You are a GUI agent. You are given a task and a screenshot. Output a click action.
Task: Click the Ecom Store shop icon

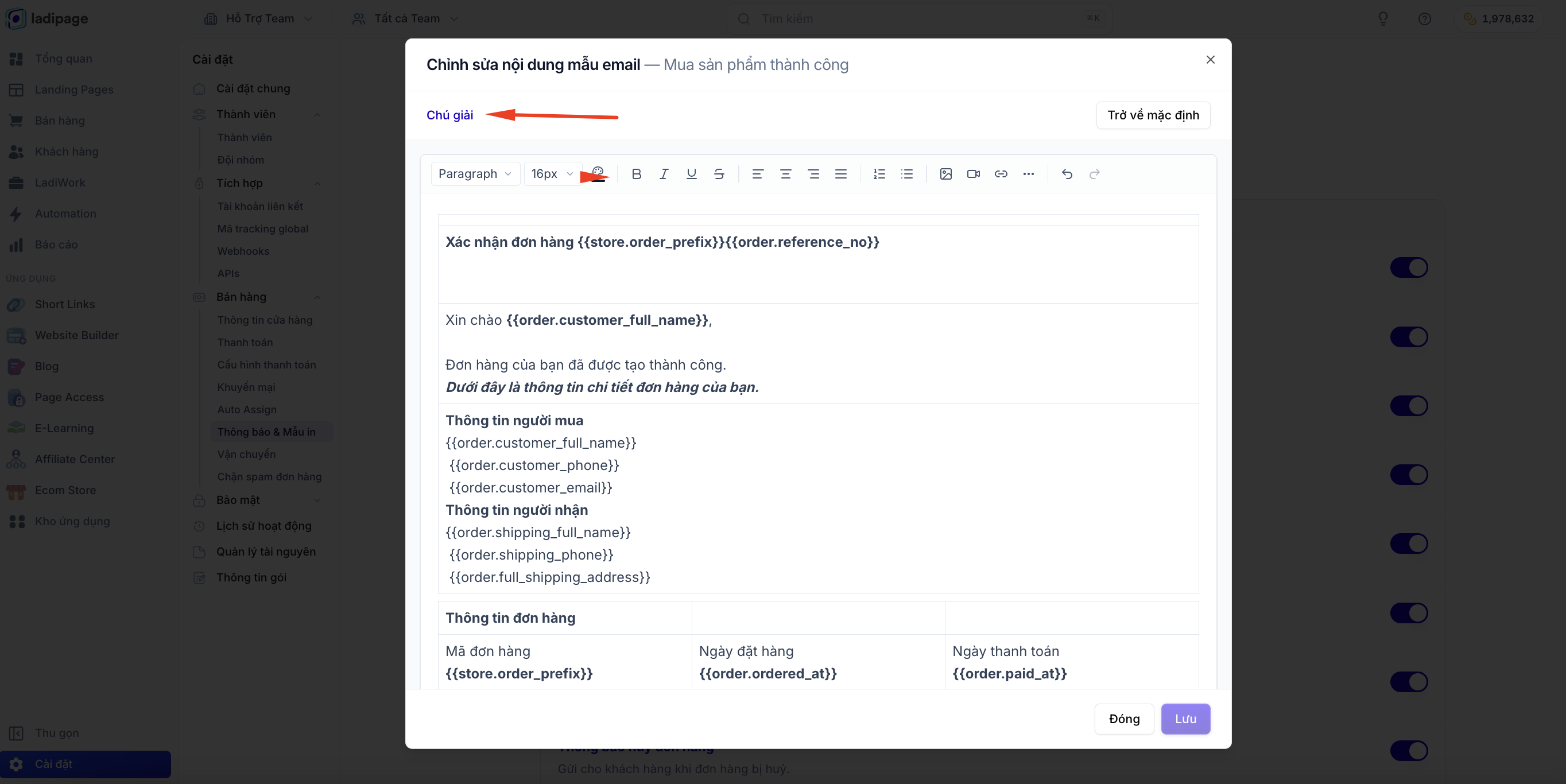pos(17,491)
